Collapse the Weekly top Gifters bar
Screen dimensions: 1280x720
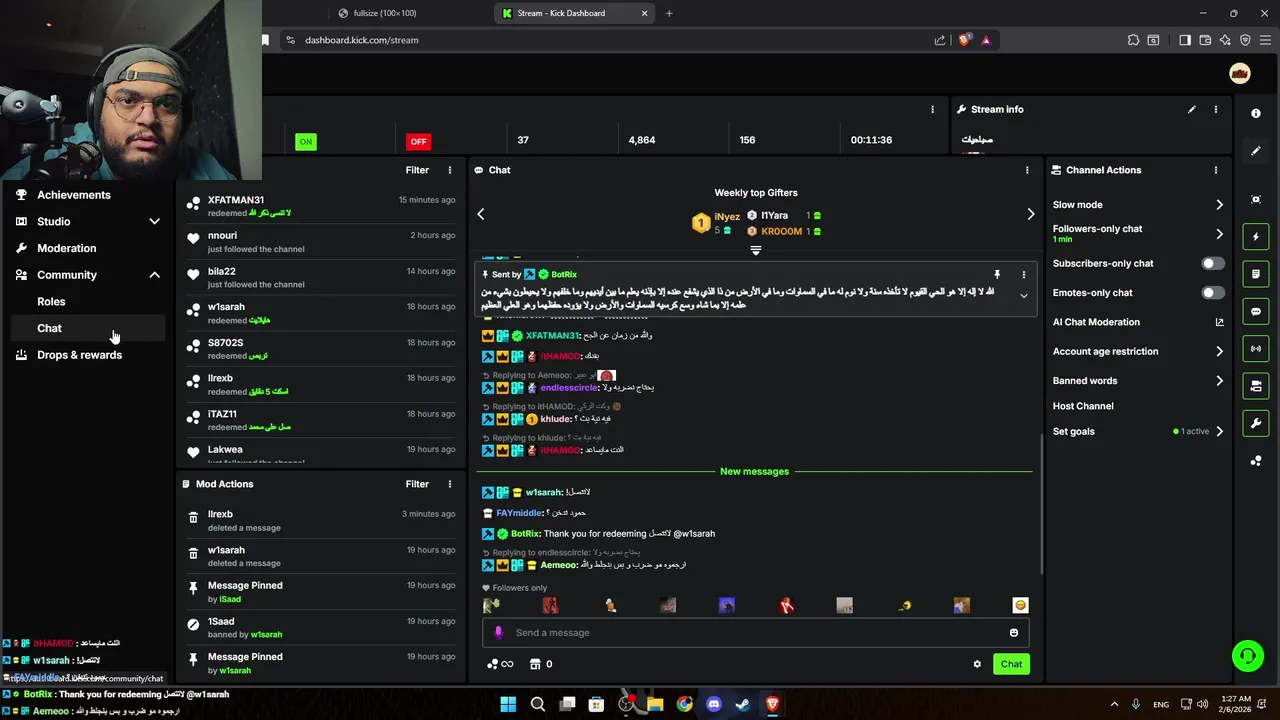click(756, 250)
